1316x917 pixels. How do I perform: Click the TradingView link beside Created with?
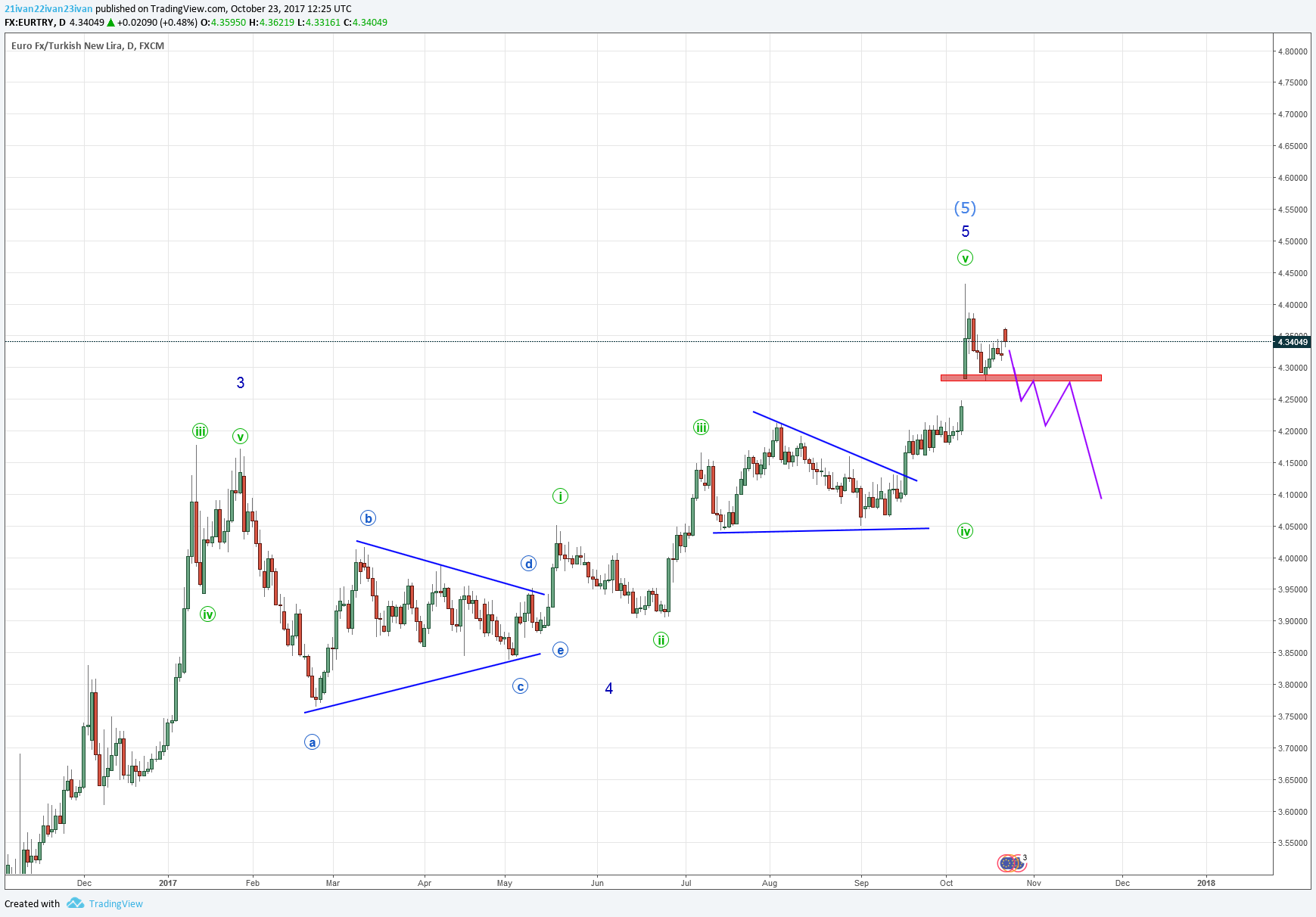tap(116, 903)
